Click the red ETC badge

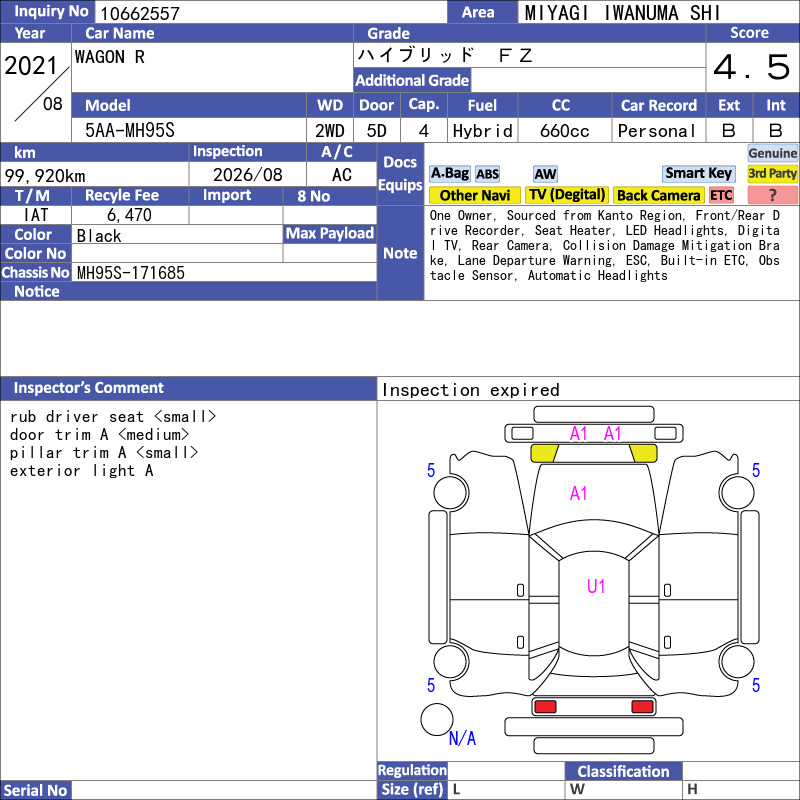point(721,195)
